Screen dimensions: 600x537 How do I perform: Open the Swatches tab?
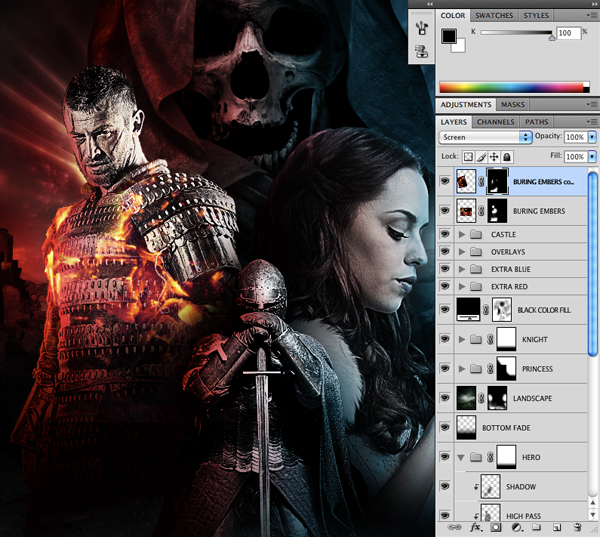(x=494, y=15)
